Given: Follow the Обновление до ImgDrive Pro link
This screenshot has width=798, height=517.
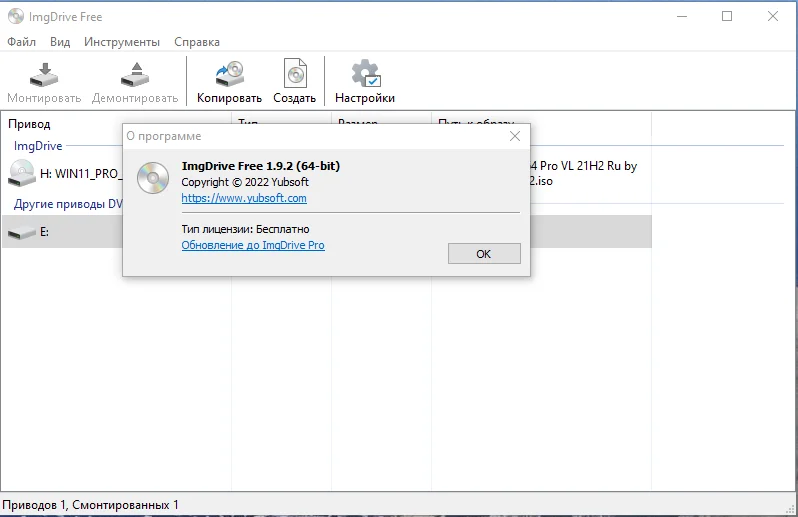Looking at the screenshot, I should (253, 245).
